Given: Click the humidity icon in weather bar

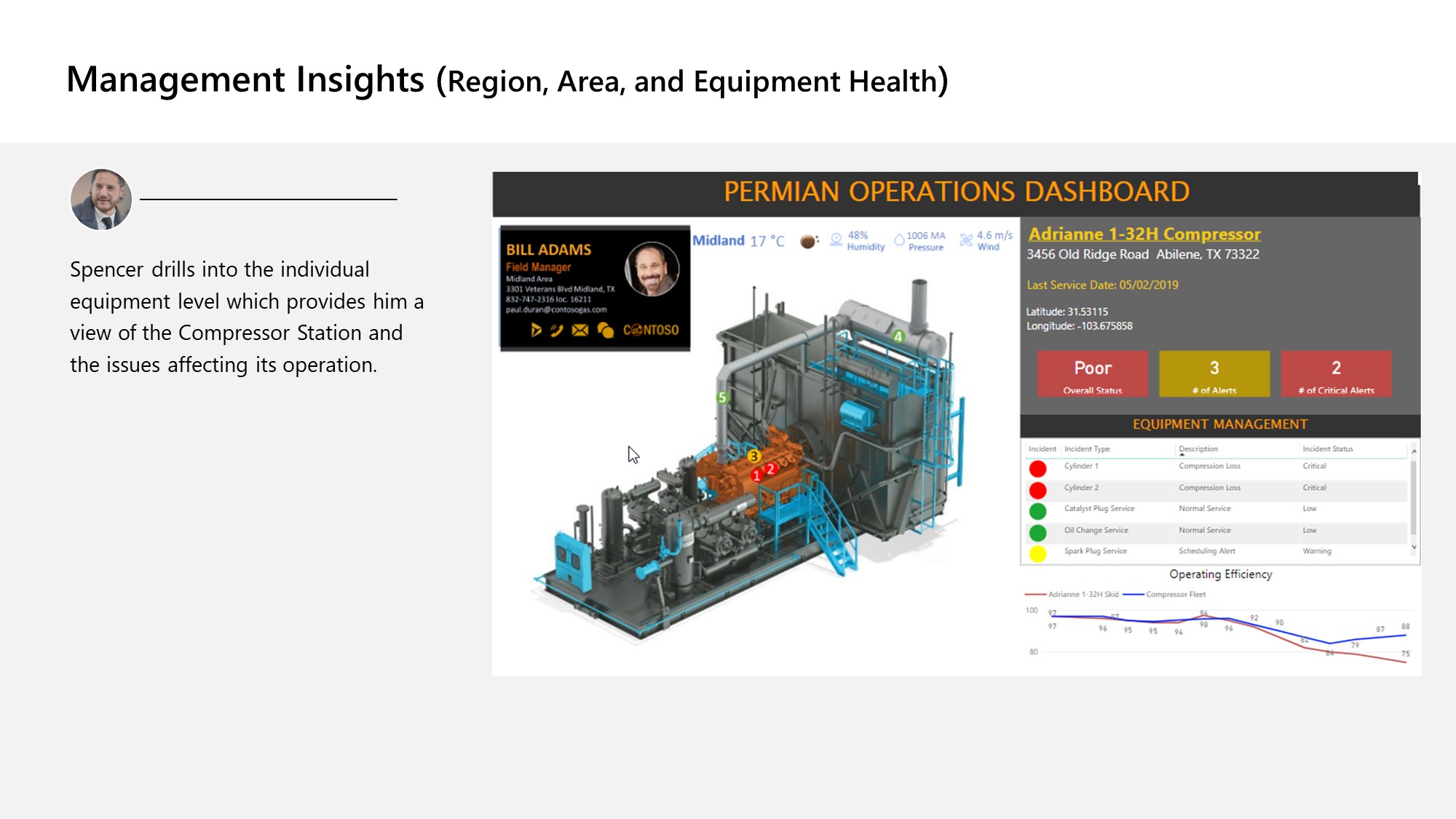Looking at the screenshot, I should [836, 239].
